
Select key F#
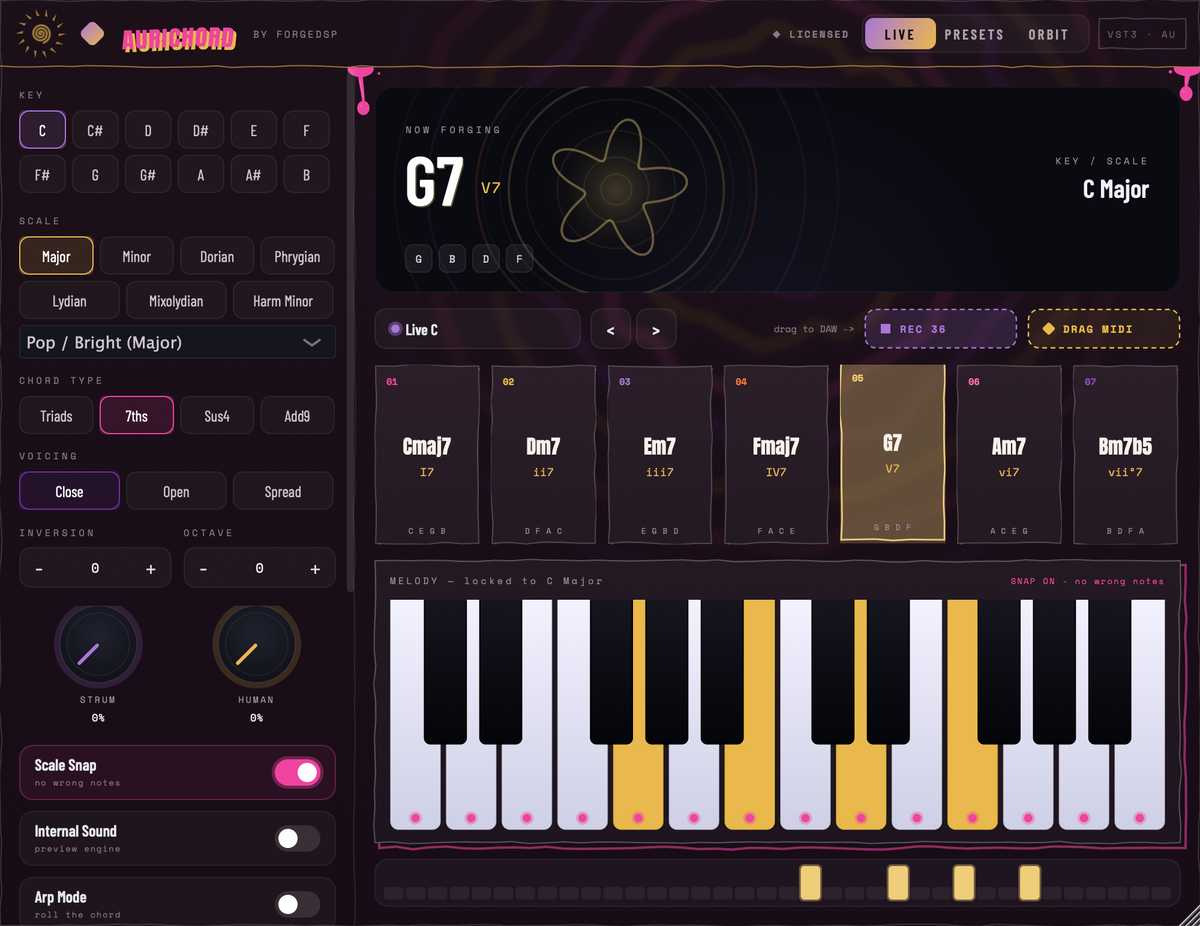[x=42, y=174]
